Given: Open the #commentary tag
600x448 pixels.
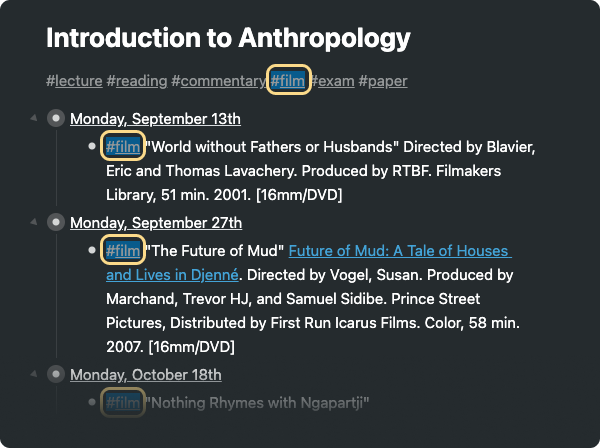Looking at the screenshot, I should click(218, 81).
